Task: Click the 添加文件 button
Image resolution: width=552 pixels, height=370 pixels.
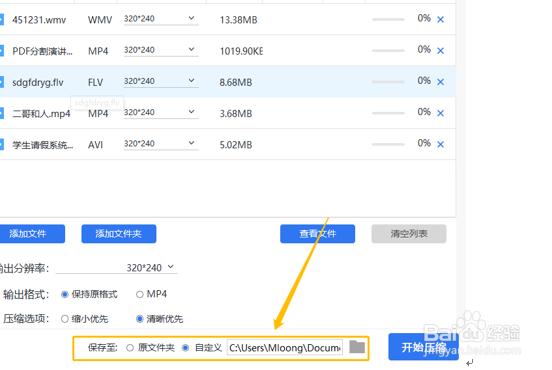Action: [32, 234]
